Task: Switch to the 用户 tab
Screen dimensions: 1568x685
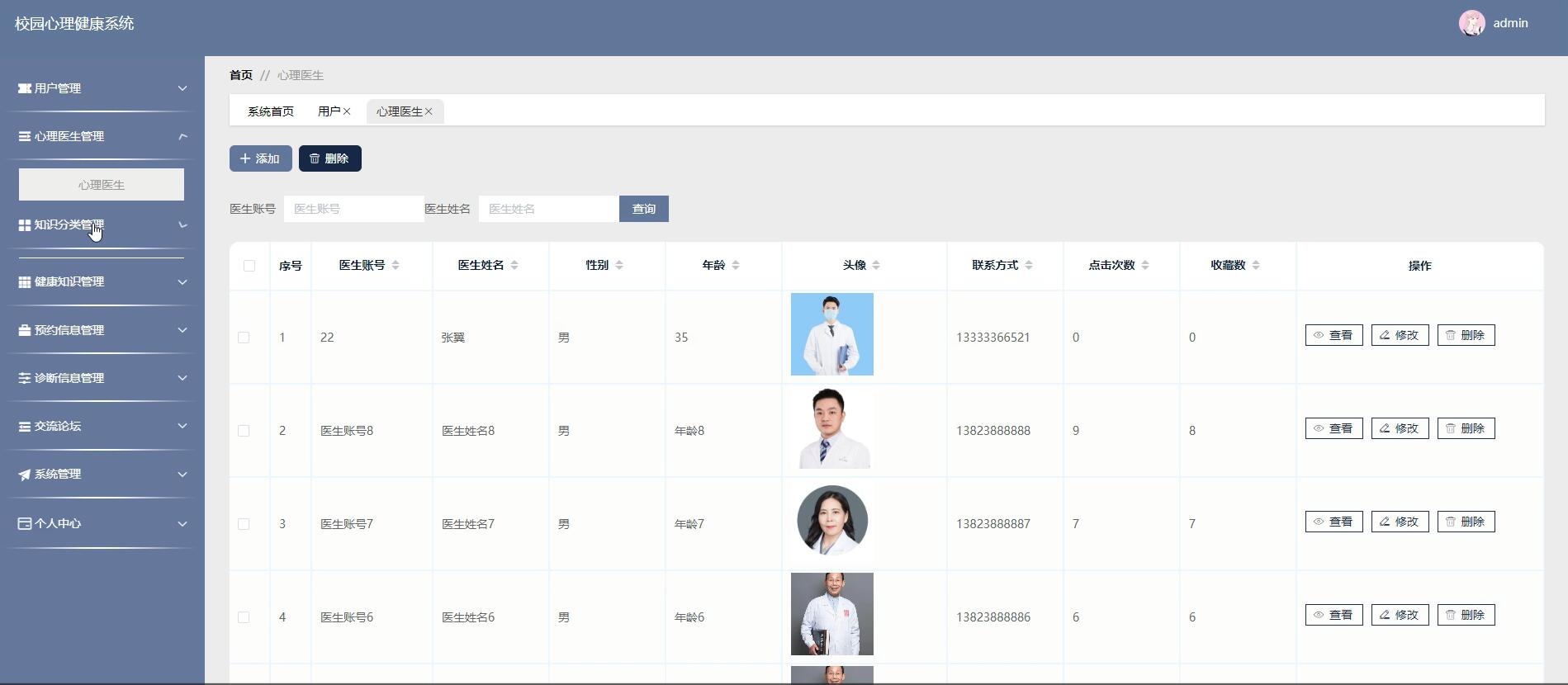Action: pyautogui.click(x=329, y=111)
